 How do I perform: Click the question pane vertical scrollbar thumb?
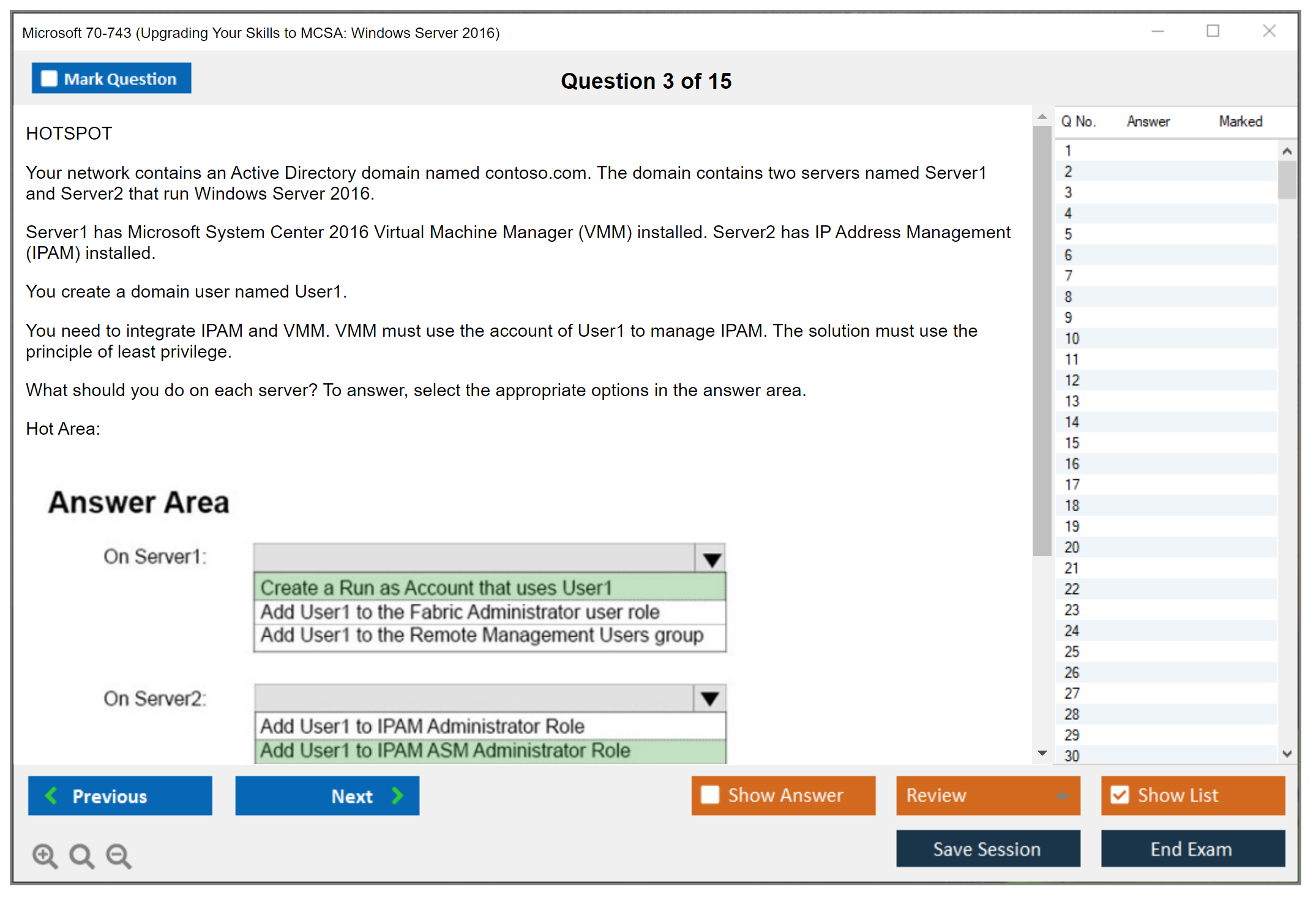(x=1042, y=340)
